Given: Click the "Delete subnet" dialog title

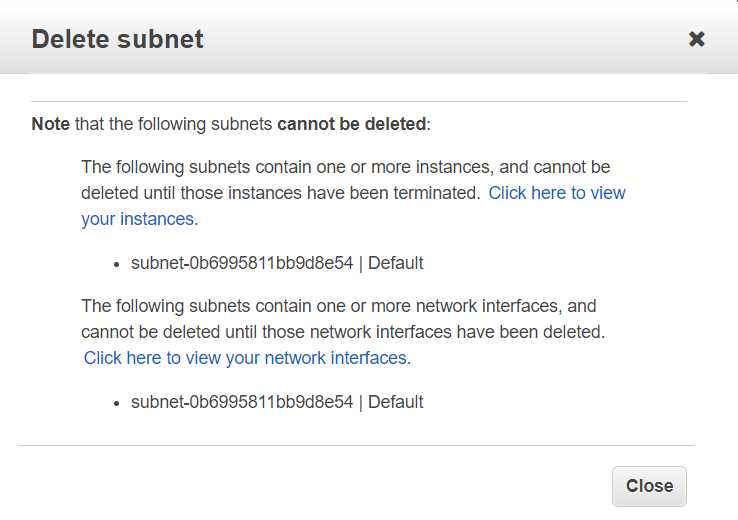Looking at the screenshot, I should tap(118, 39).
